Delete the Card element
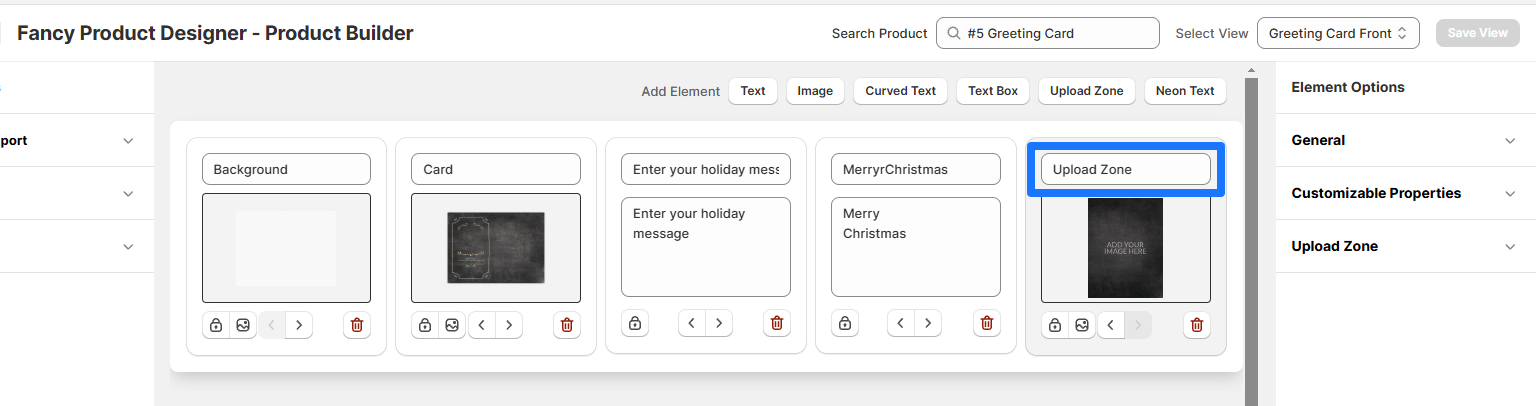This screenshot has width=1536, height=406. coord(567,325)
